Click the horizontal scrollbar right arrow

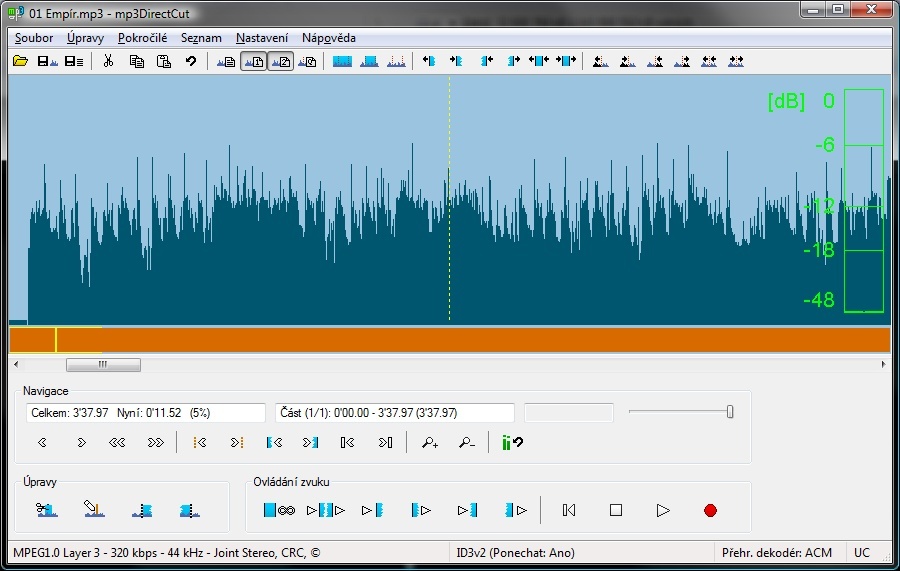(x=883, y=365)
